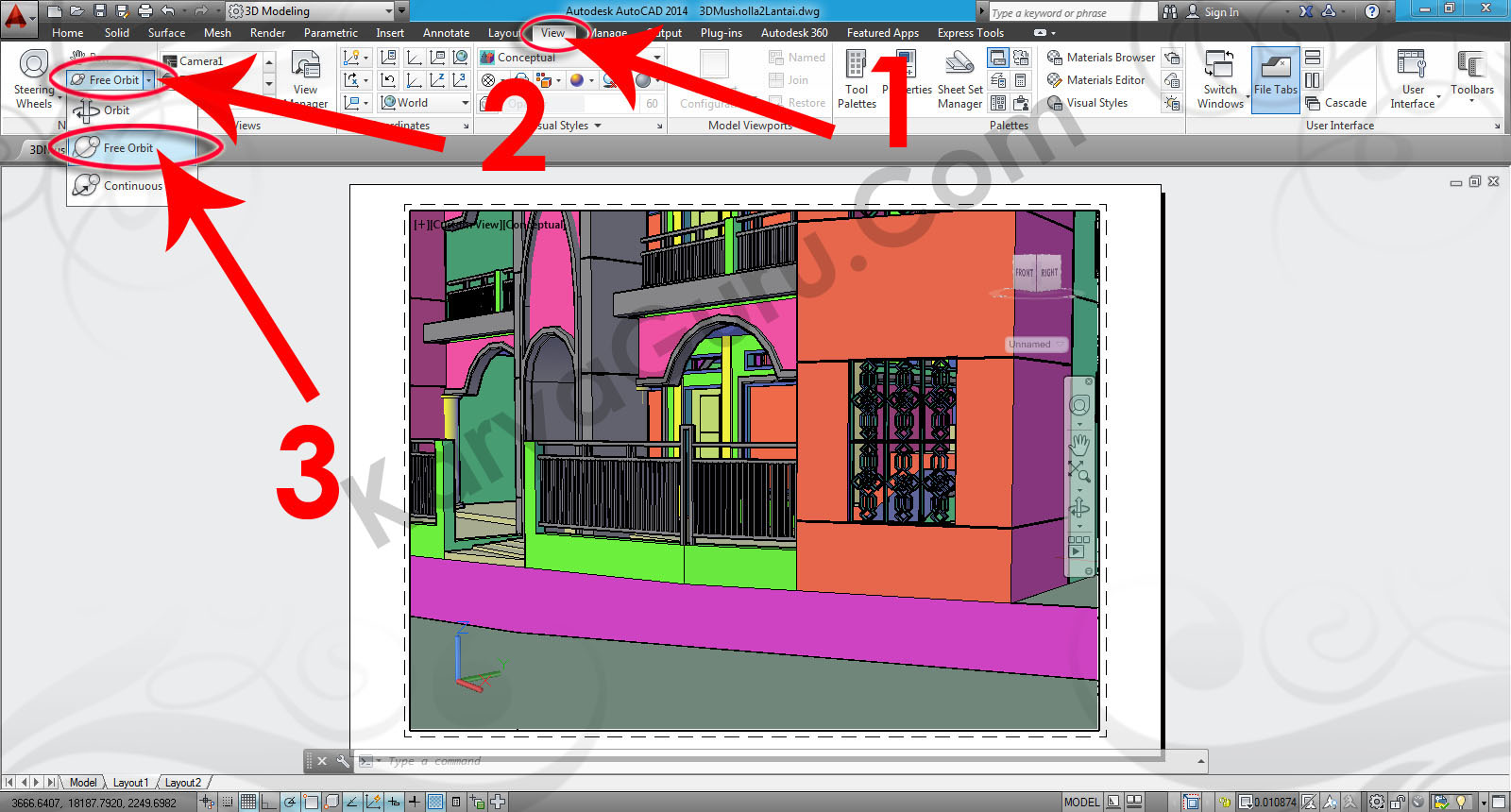Click the Switch Windows icon

coord(1220,79)
